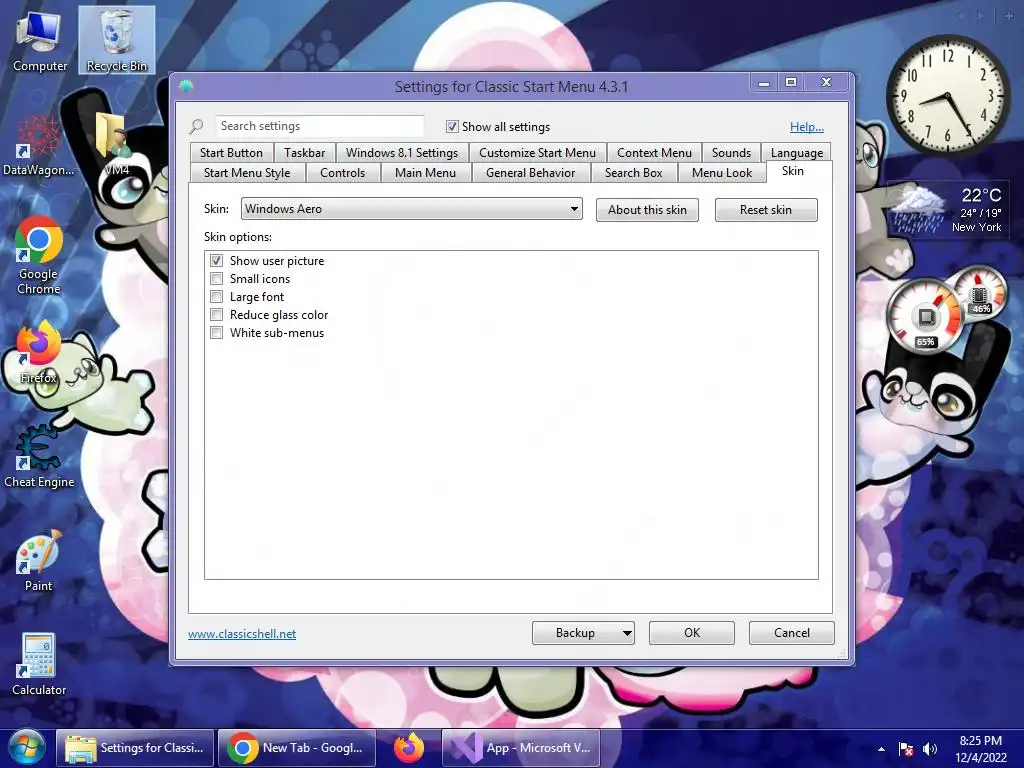Click the magnifier search icon in settings
Image resolution: width=1024 pixels, height=768 pixels.
click(197, 126)
